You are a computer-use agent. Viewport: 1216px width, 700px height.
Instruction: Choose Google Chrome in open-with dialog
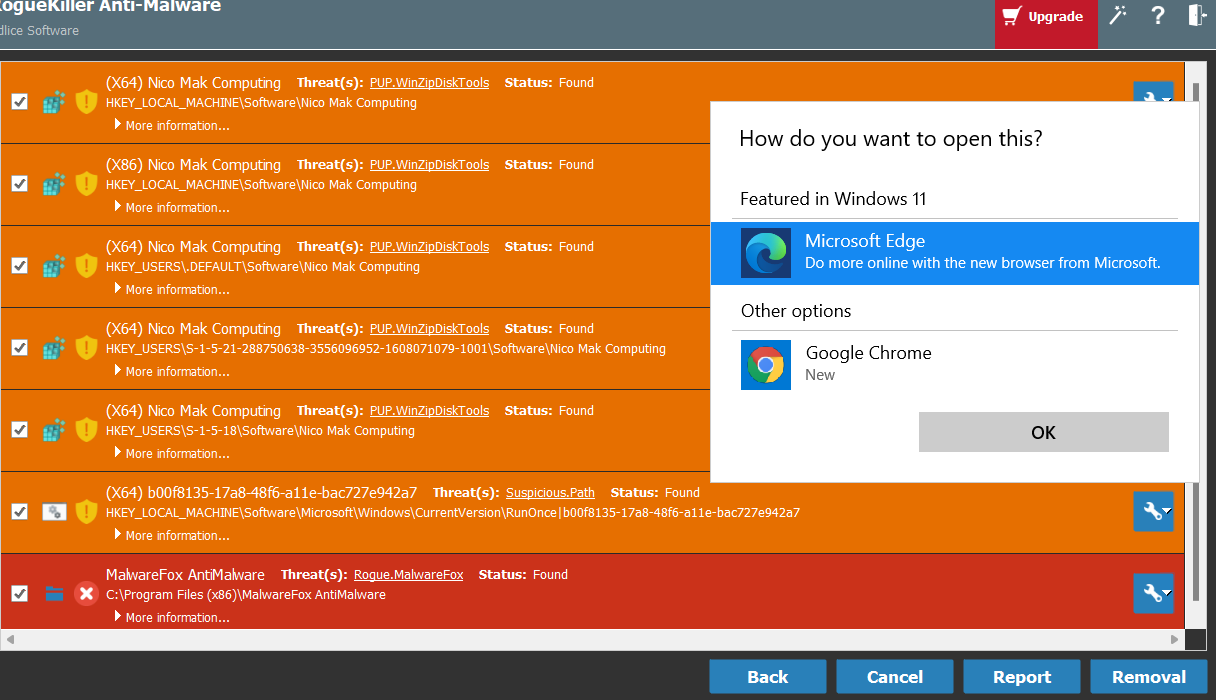pyautogui.click(x=955, y=364)
